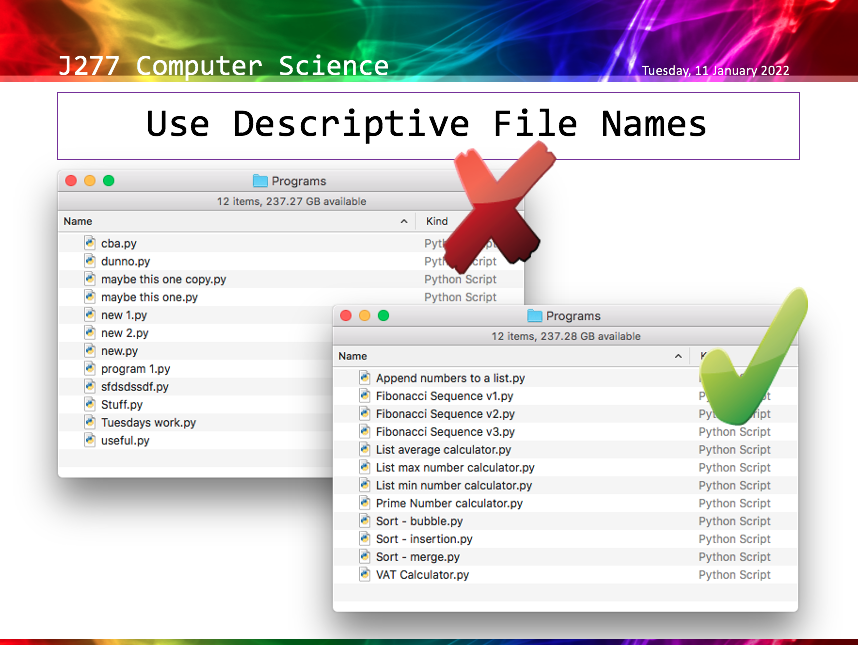
Task: Select the dunno.py Python file icon
Action: pyautogui.click(x=90, y=261)
